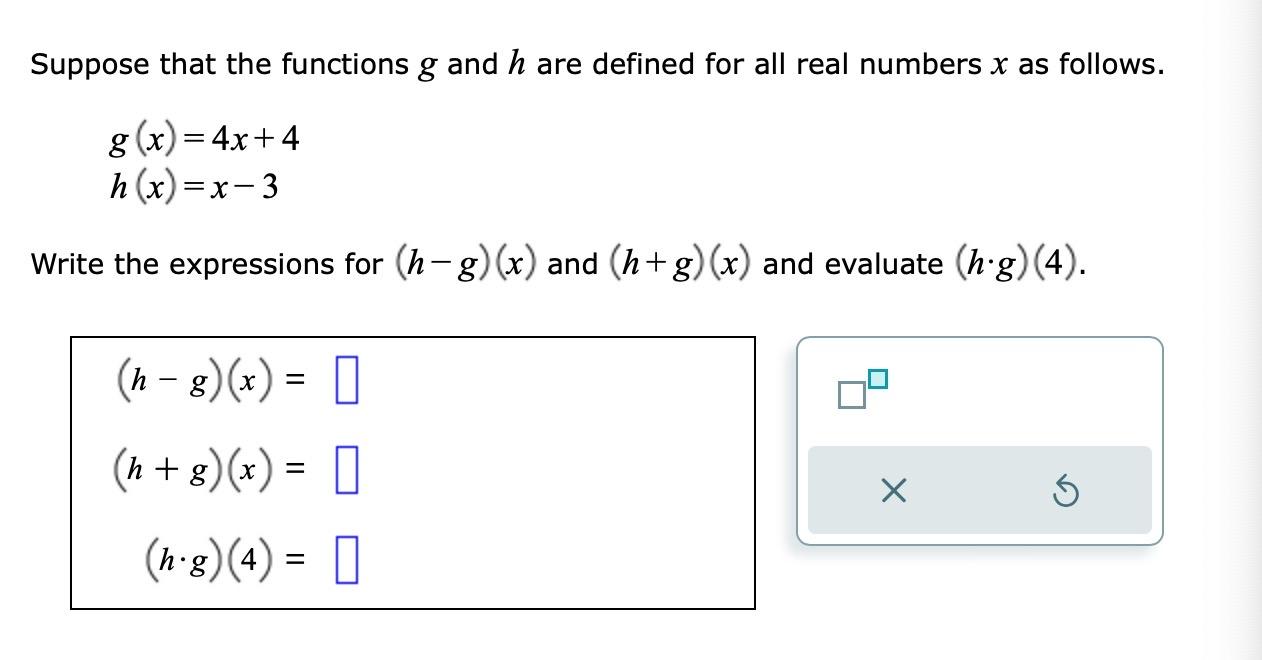Click the math palette panel
This screenshot has height=660, width=1262.
click(x=980, y=440)
